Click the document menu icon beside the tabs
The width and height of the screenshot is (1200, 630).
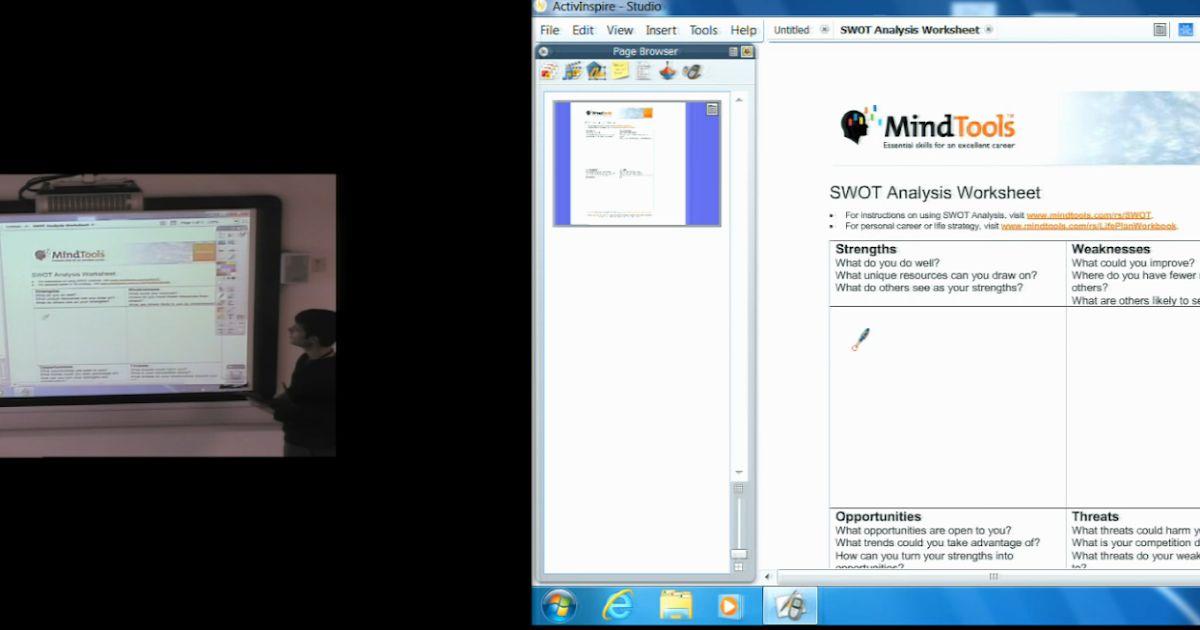click(x=1160, y=30)
